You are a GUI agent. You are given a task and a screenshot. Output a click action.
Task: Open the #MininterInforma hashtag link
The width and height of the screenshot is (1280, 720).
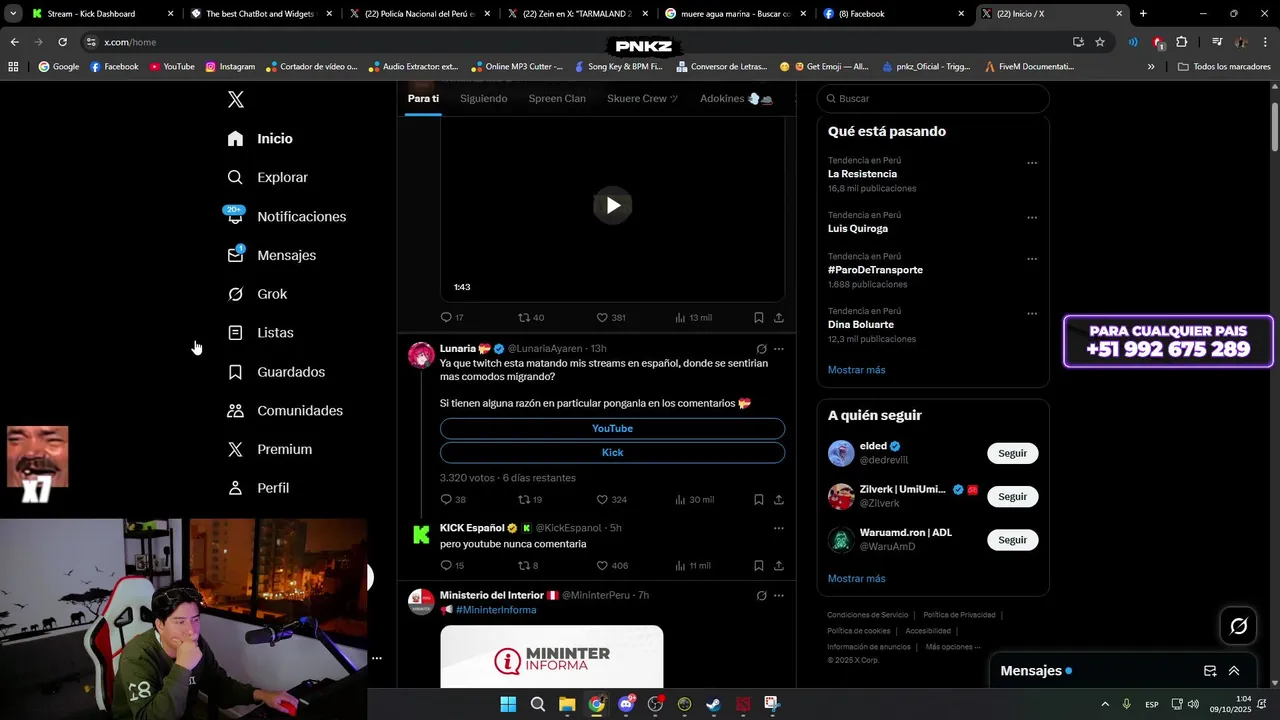pos(496,610)
